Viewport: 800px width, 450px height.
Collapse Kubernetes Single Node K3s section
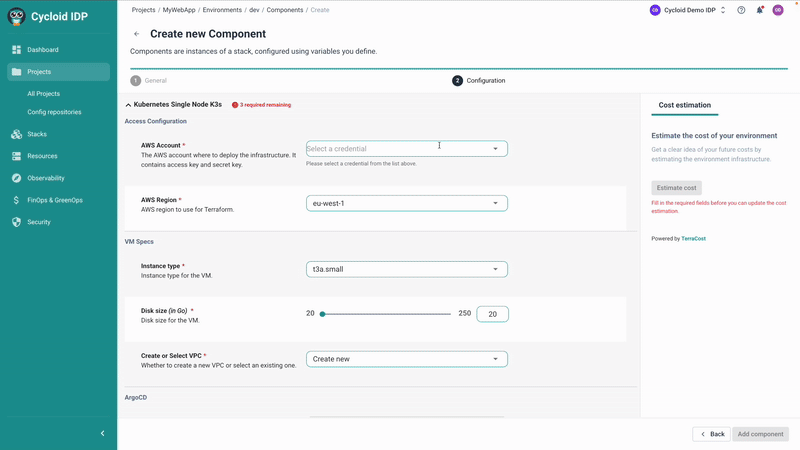(x=129, y=104)
